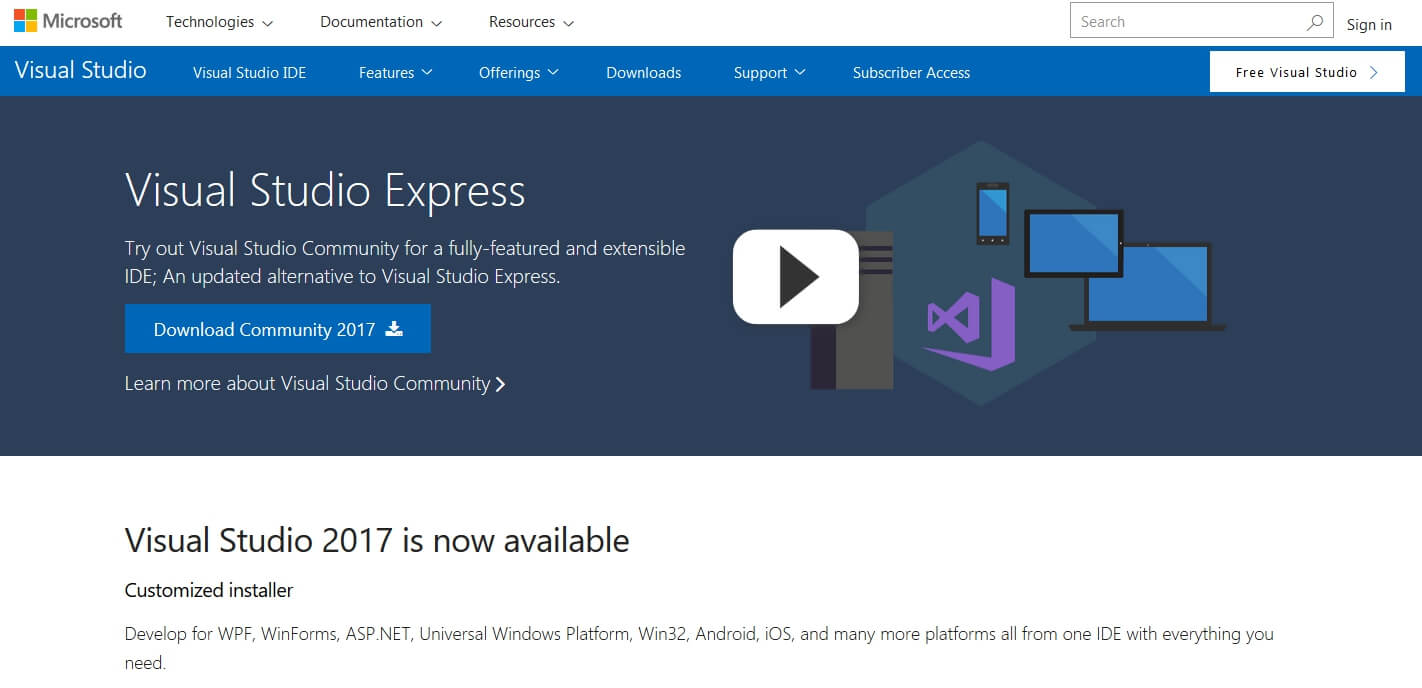Open the Downloads page
This screenshot has width=1422, height=688.
coord(644,72)
